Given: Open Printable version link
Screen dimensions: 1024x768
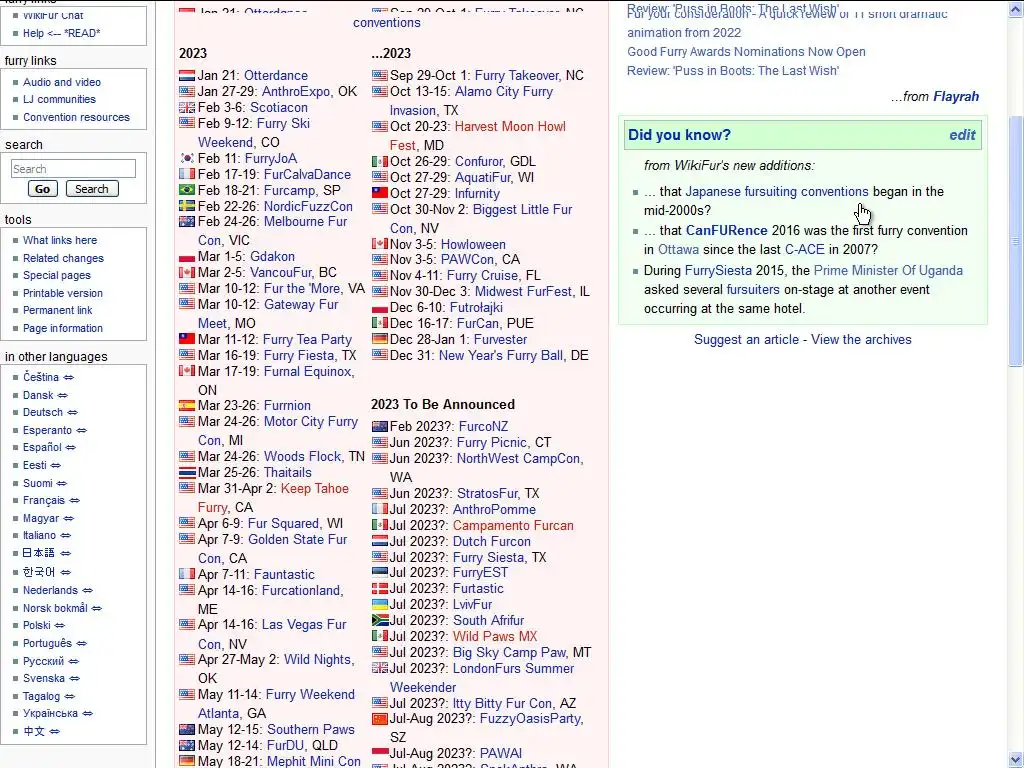Looking at the screenshot, I should click(63, 293).
